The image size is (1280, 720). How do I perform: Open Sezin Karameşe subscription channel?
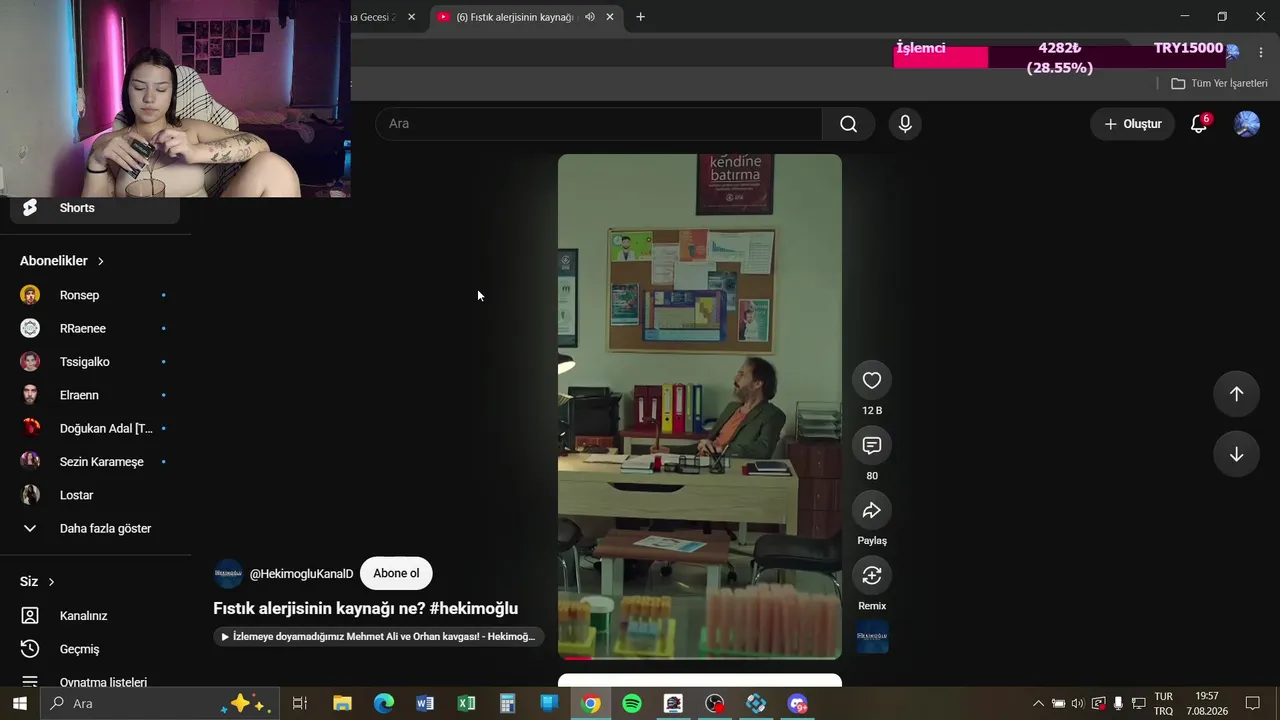tap(95, 462)
